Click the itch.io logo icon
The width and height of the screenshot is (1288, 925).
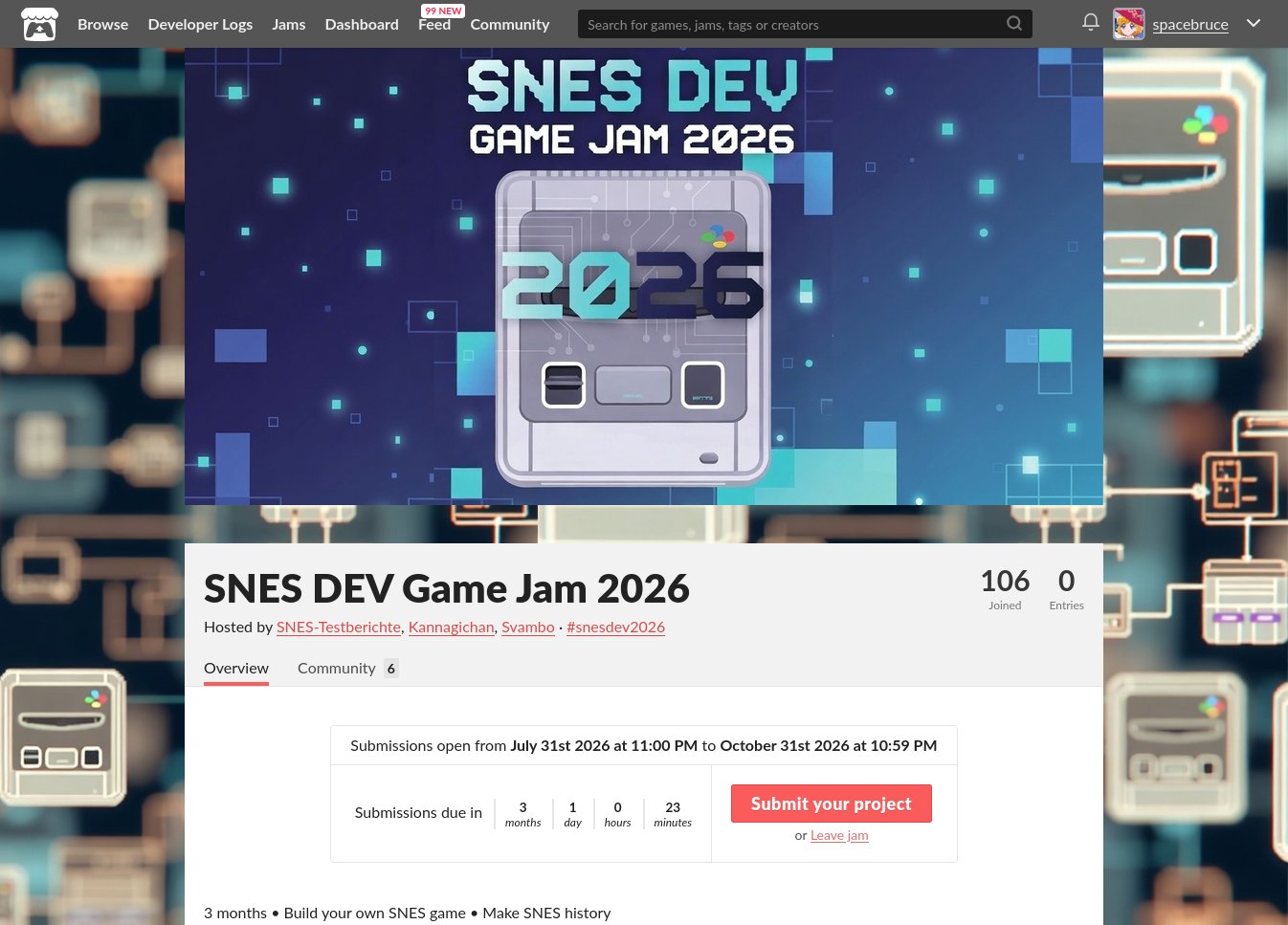coord(39,24)
